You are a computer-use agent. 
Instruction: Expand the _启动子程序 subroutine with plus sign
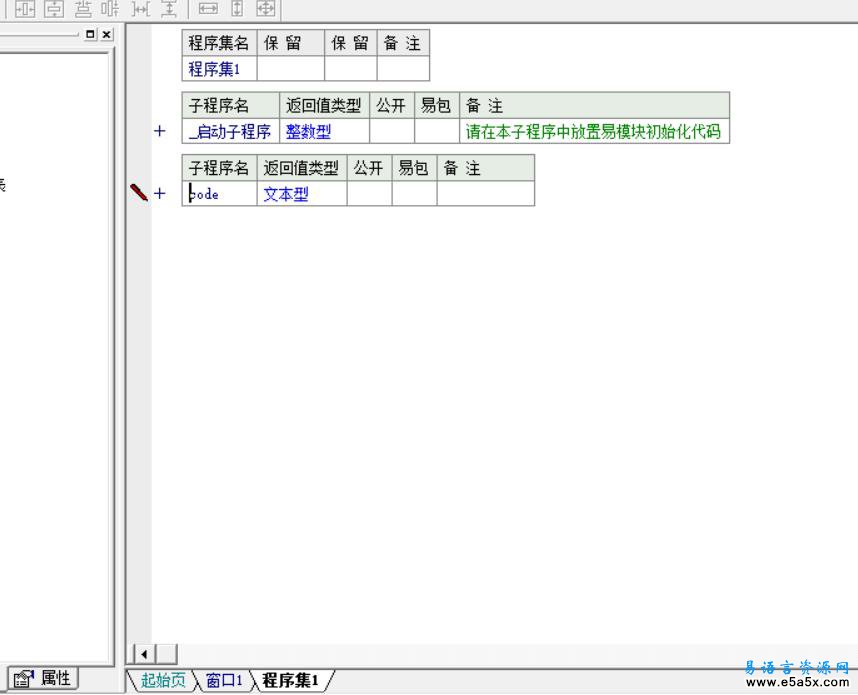(159, 131)
